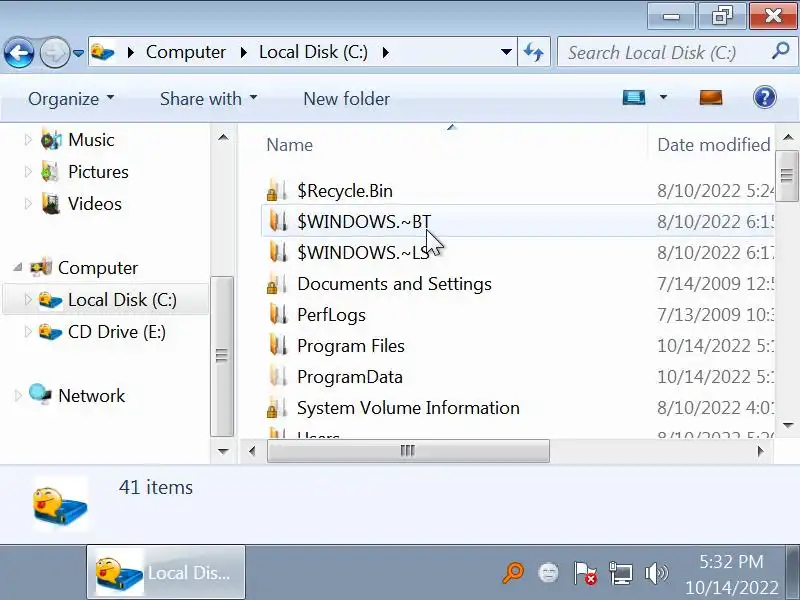Expand the Network tree node
This screenshot has width=800, height=600.
(x=17, y=396)
